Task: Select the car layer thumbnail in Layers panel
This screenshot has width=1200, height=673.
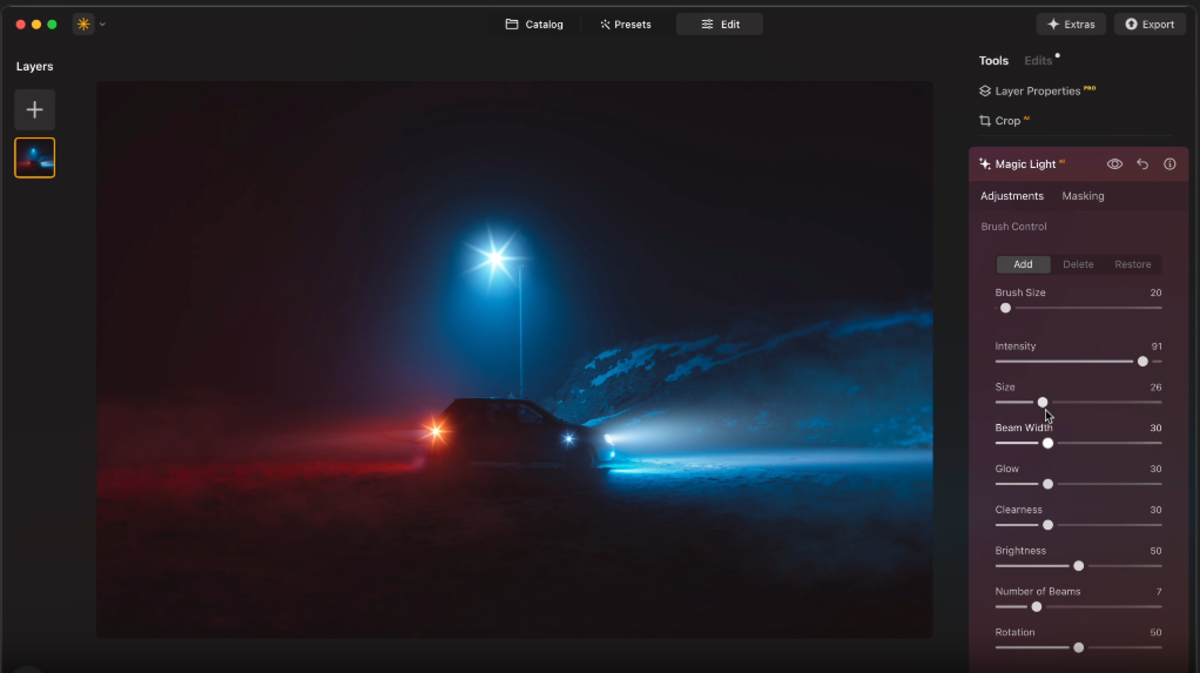Action: pyautogui.click(x=35, y=157)
